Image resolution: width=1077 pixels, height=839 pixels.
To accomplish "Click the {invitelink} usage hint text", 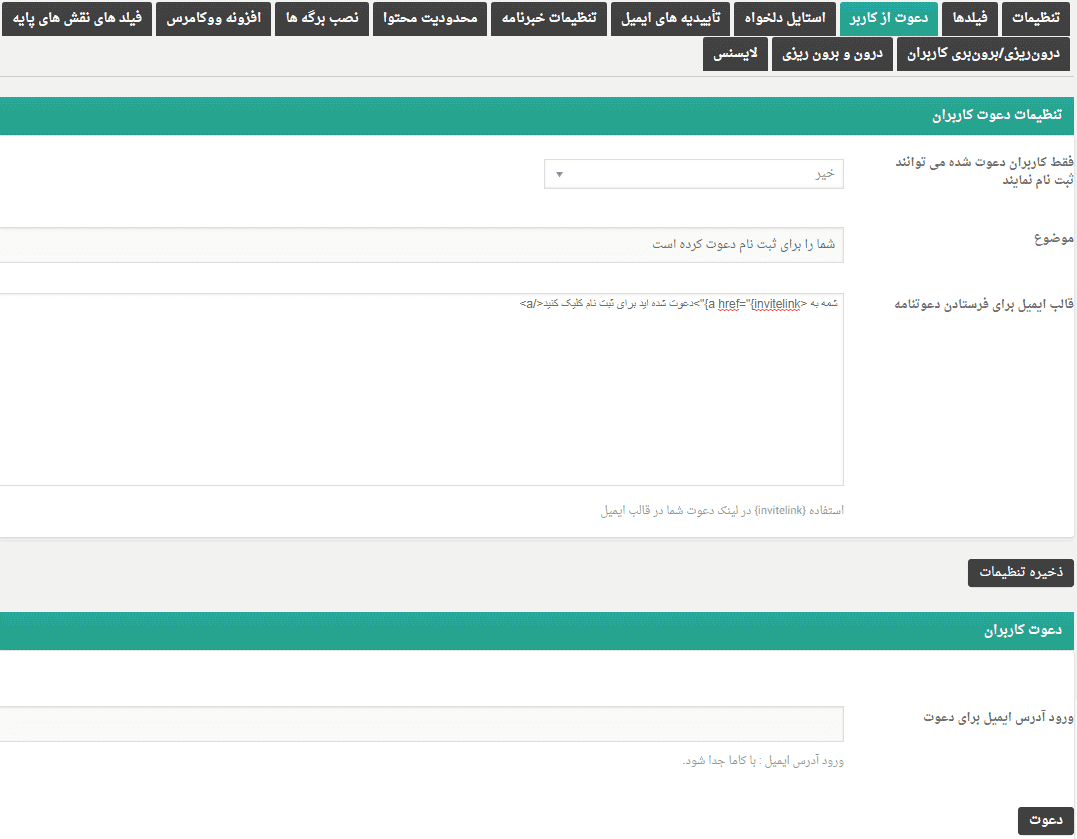I will point(722,511).
